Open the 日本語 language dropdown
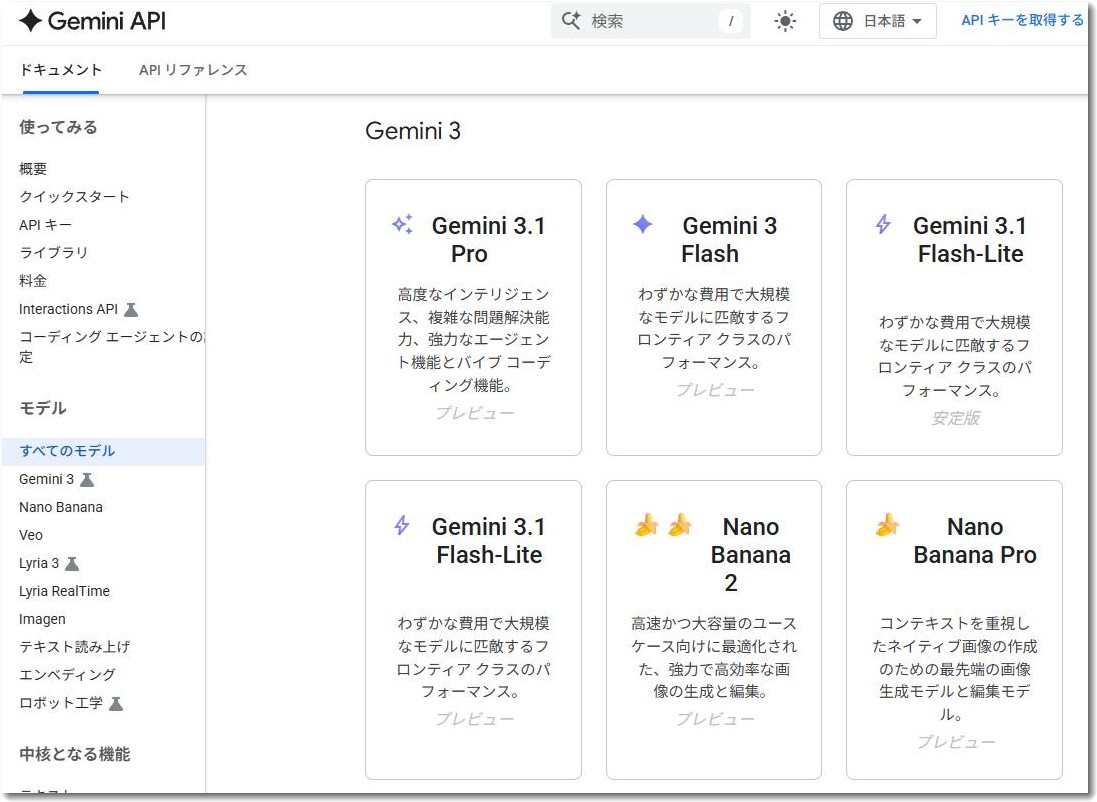This screenshot has height=802, width=1097. (x=878, y=21)
